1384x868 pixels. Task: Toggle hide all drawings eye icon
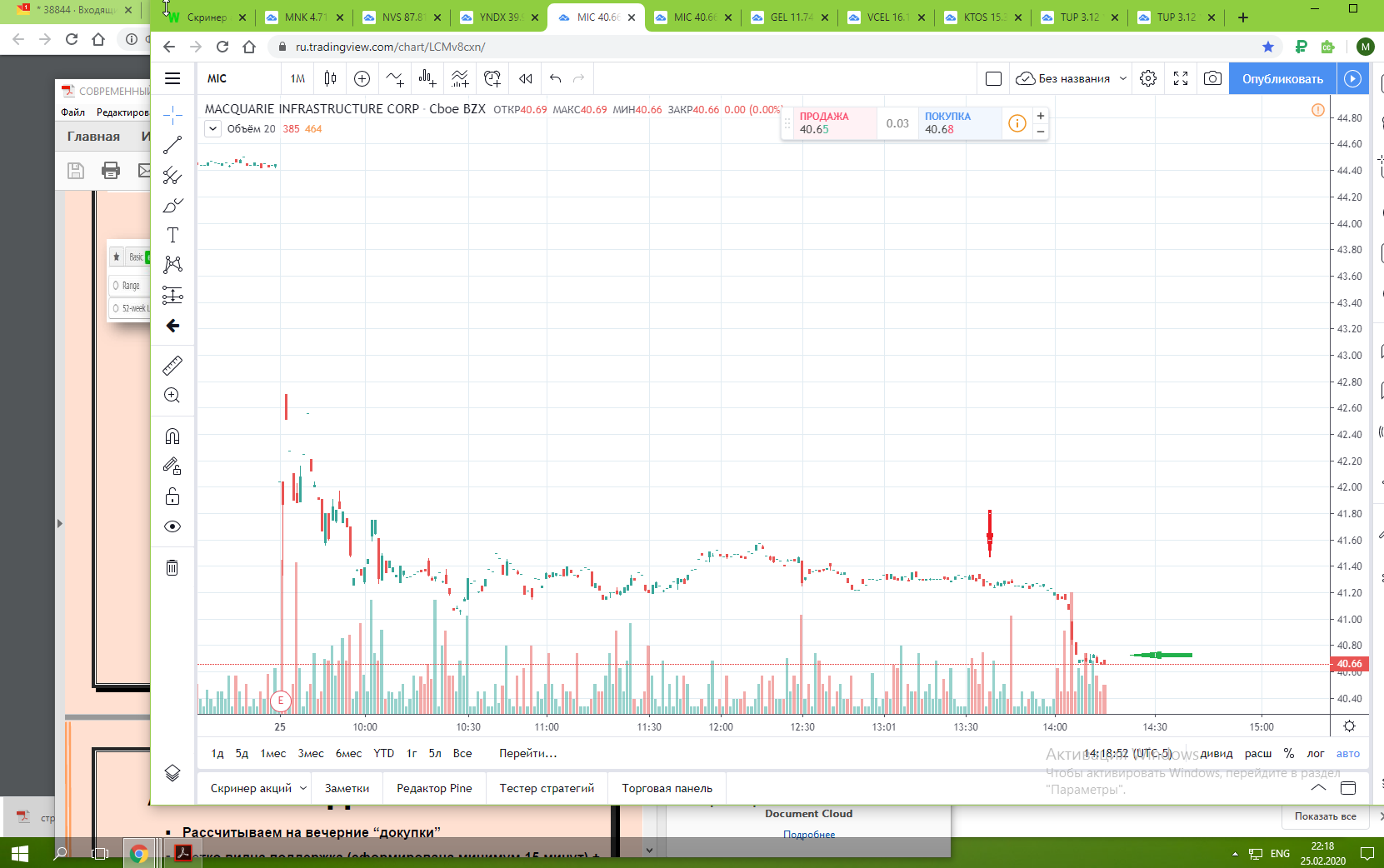(x=172, y=526)
